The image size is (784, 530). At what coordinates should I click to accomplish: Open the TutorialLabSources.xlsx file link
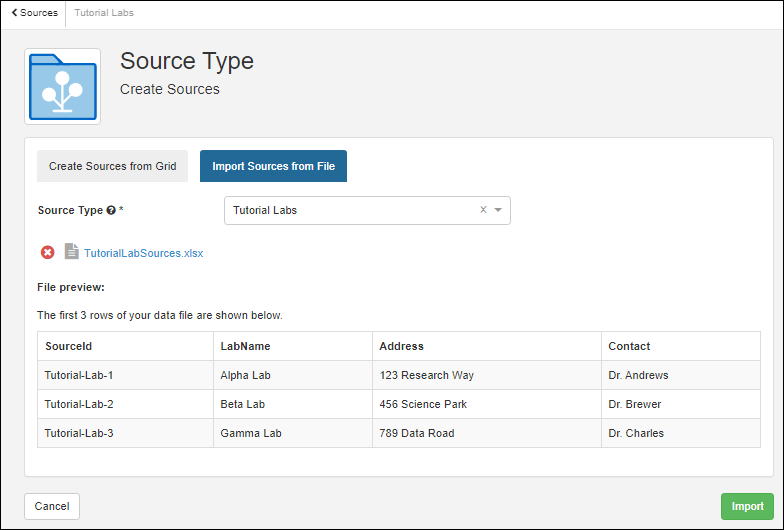click(143, 253)
